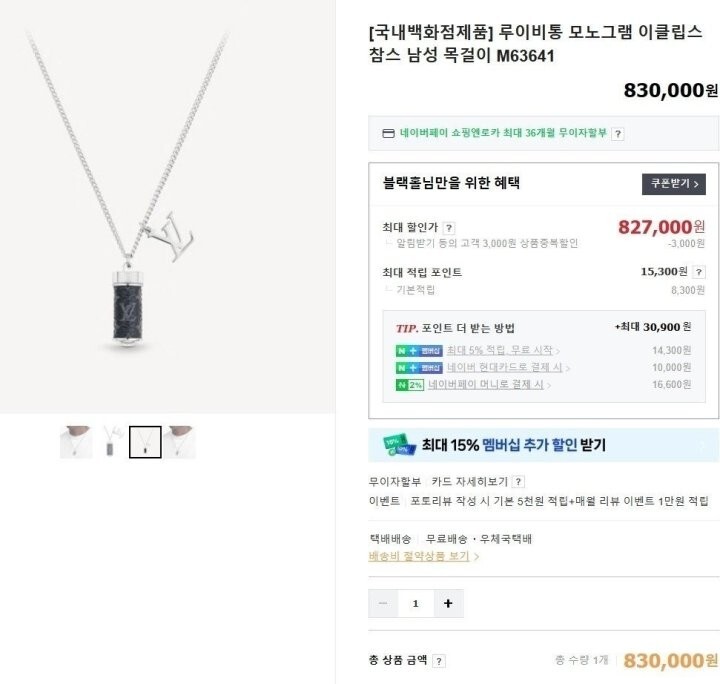Expand 최대 15% 멤버십 추가 할인 banner
The height and width of the screenshot is (684, 720).
point(544,445)
